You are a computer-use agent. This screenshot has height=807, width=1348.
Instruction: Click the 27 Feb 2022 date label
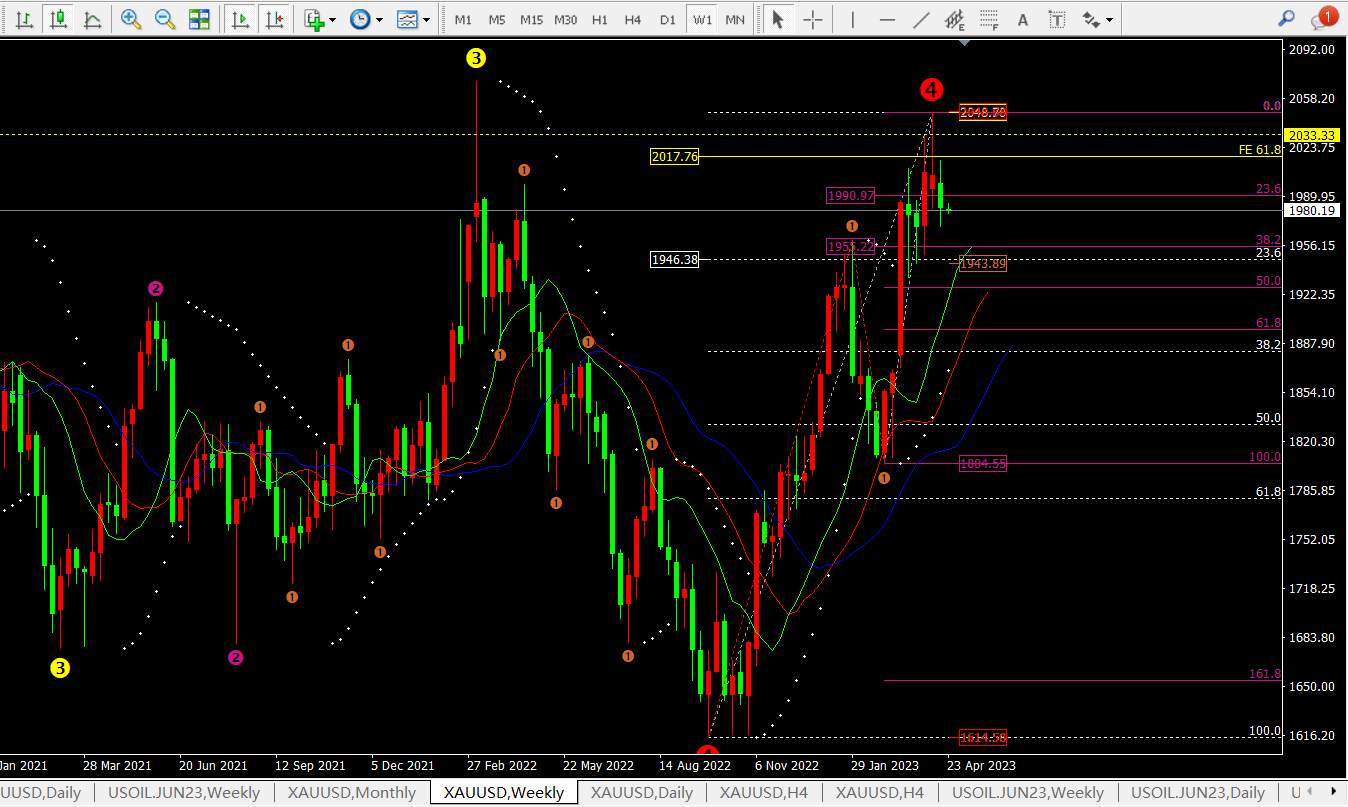coord(503,766)
